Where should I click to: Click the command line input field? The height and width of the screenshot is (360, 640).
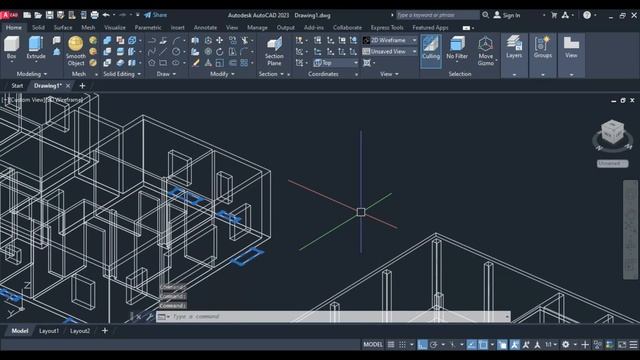tap(333, 316)
